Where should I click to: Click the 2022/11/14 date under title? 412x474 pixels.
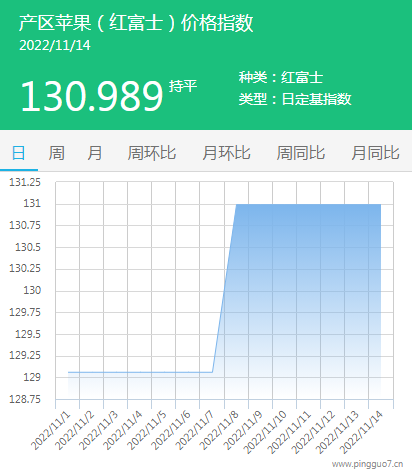coord(55,45)
